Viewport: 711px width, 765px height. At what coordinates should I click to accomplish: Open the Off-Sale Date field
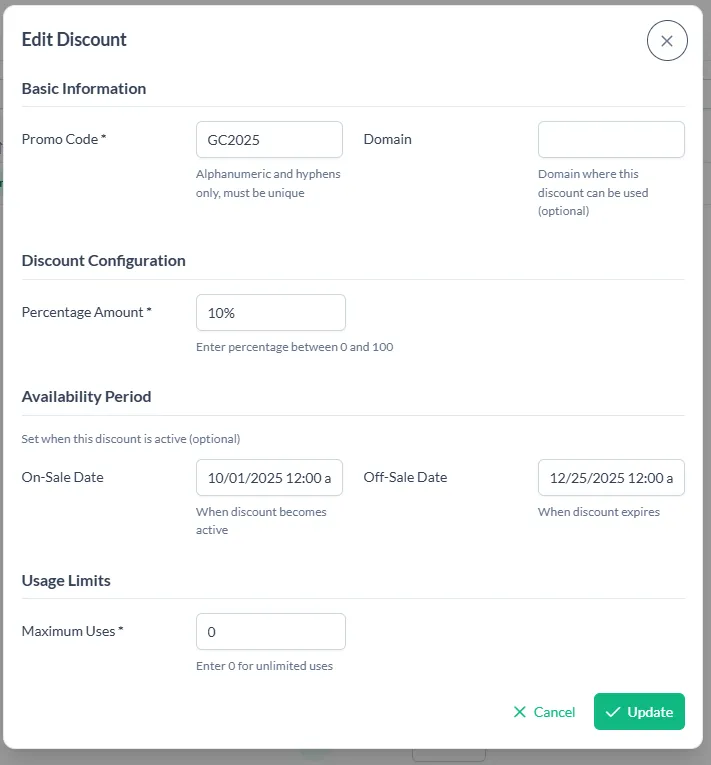coord(611,477)
